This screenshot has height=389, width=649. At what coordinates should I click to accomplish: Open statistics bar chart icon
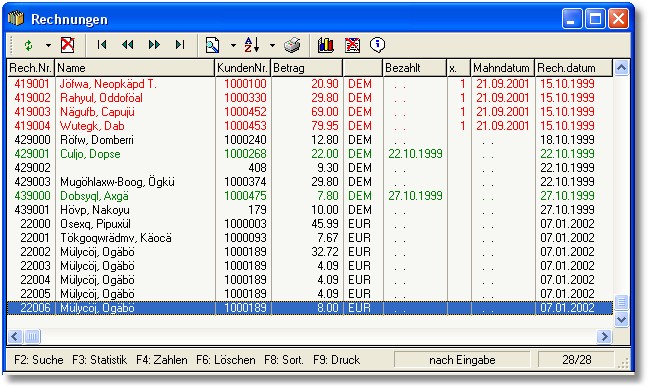[x=326, y=45]
